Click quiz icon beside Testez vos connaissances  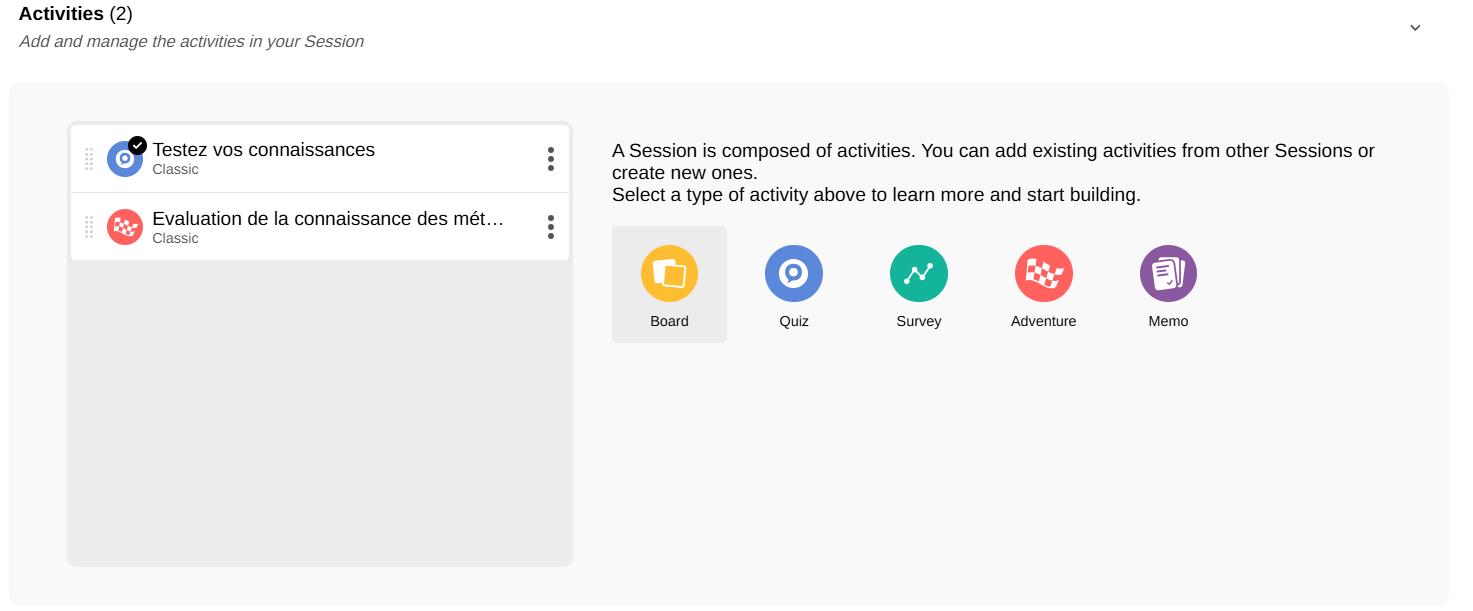tap(124, 159)
